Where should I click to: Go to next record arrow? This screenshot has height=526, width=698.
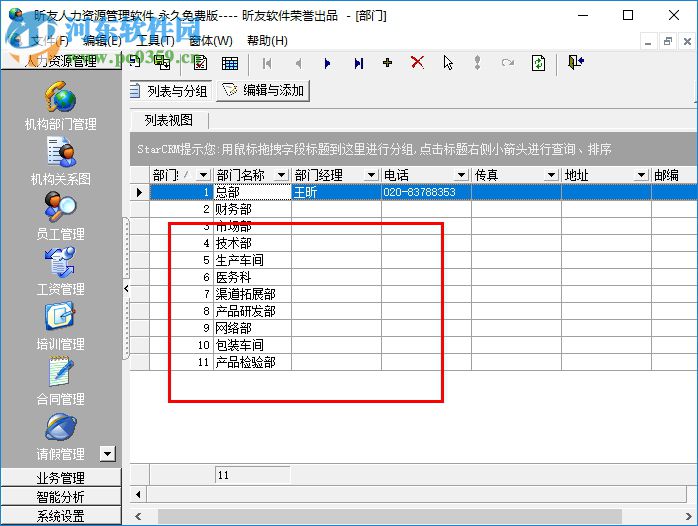point(328,63)
